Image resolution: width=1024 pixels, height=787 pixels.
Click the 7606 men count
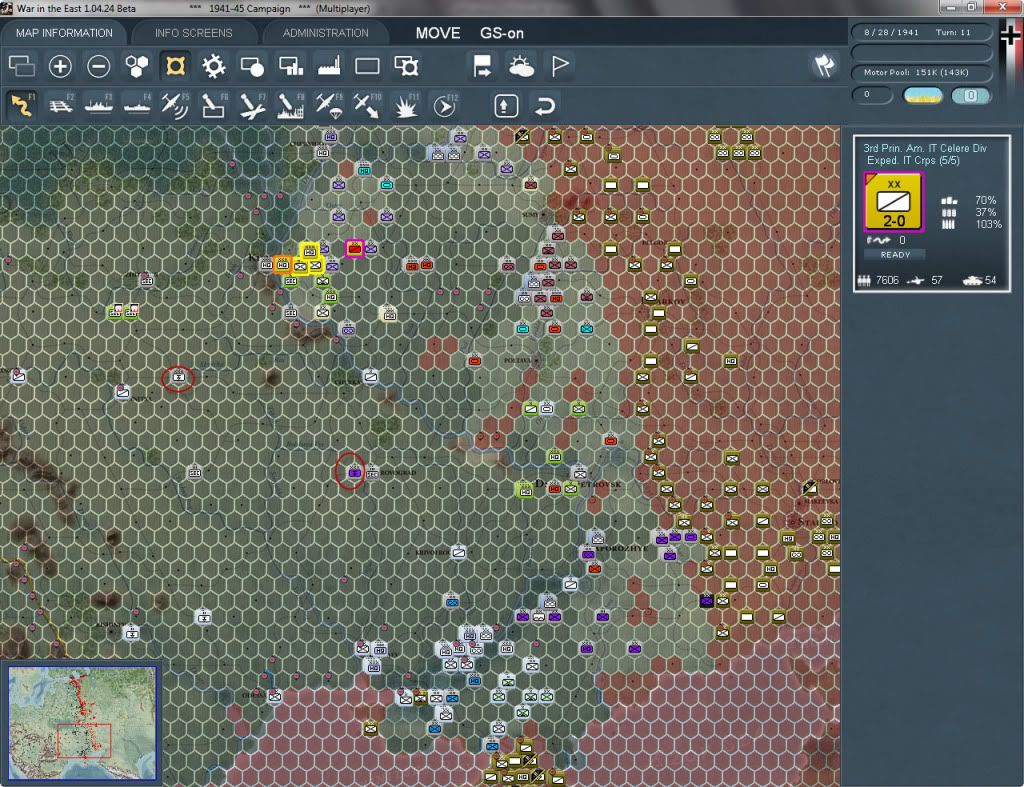point(887,280)
